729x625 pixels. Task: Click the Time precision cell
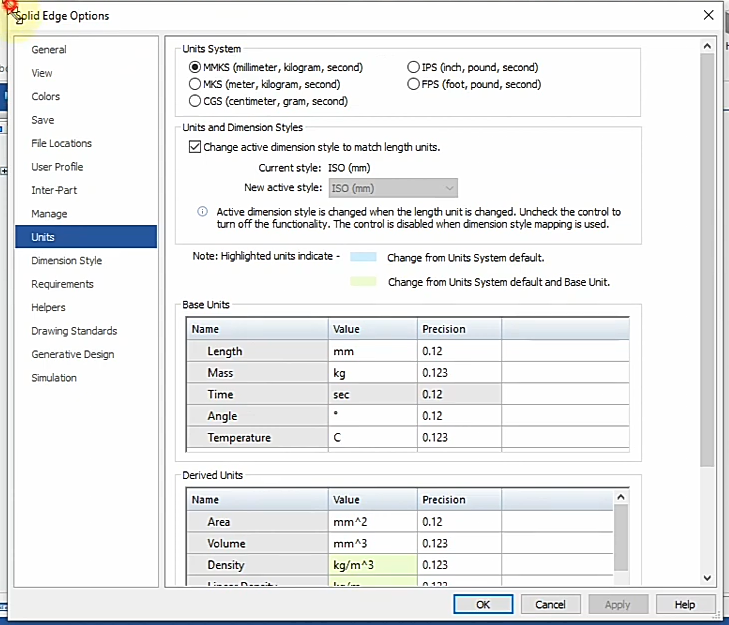point(459,394)
